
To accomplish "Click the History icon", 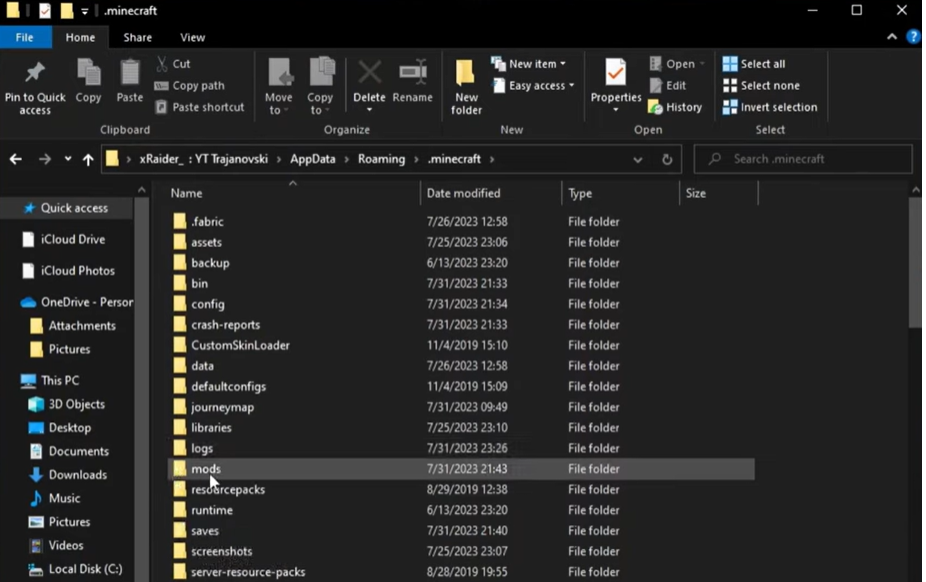I will click(675, 107).
